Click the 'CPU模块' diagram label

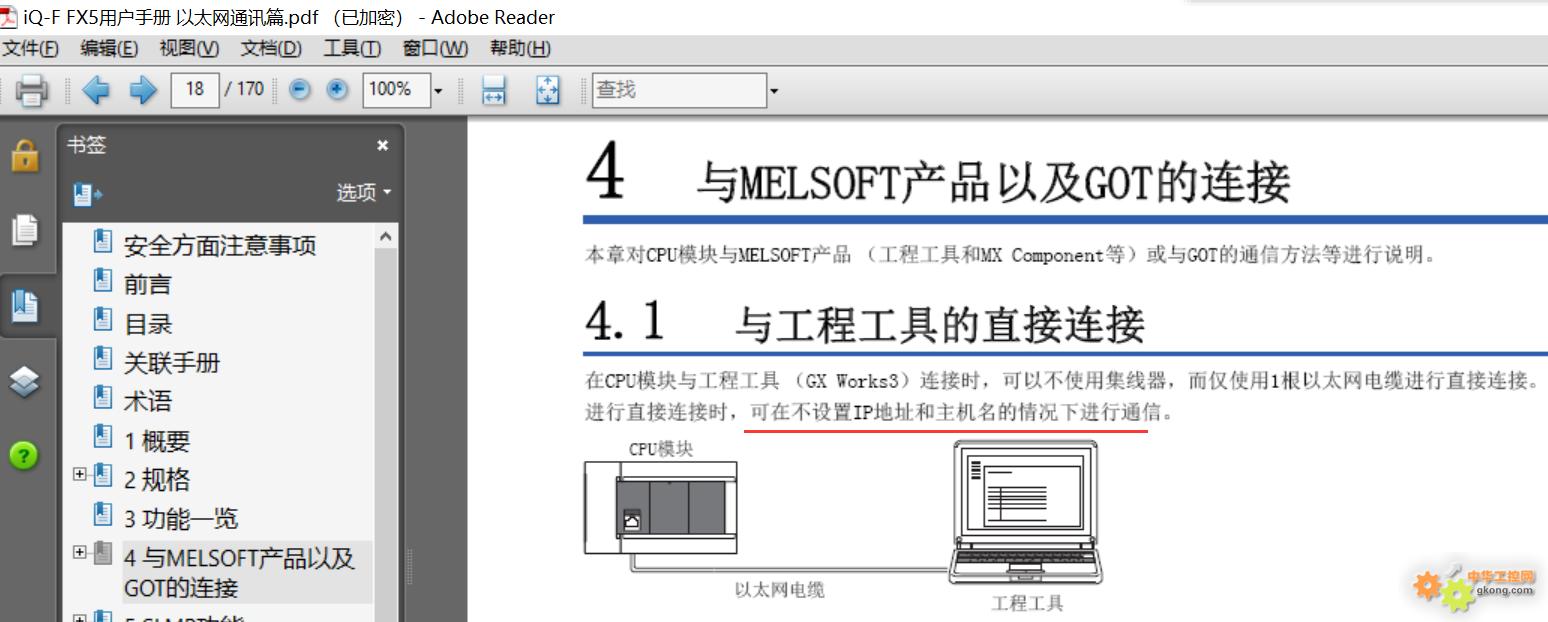(661, 450)
